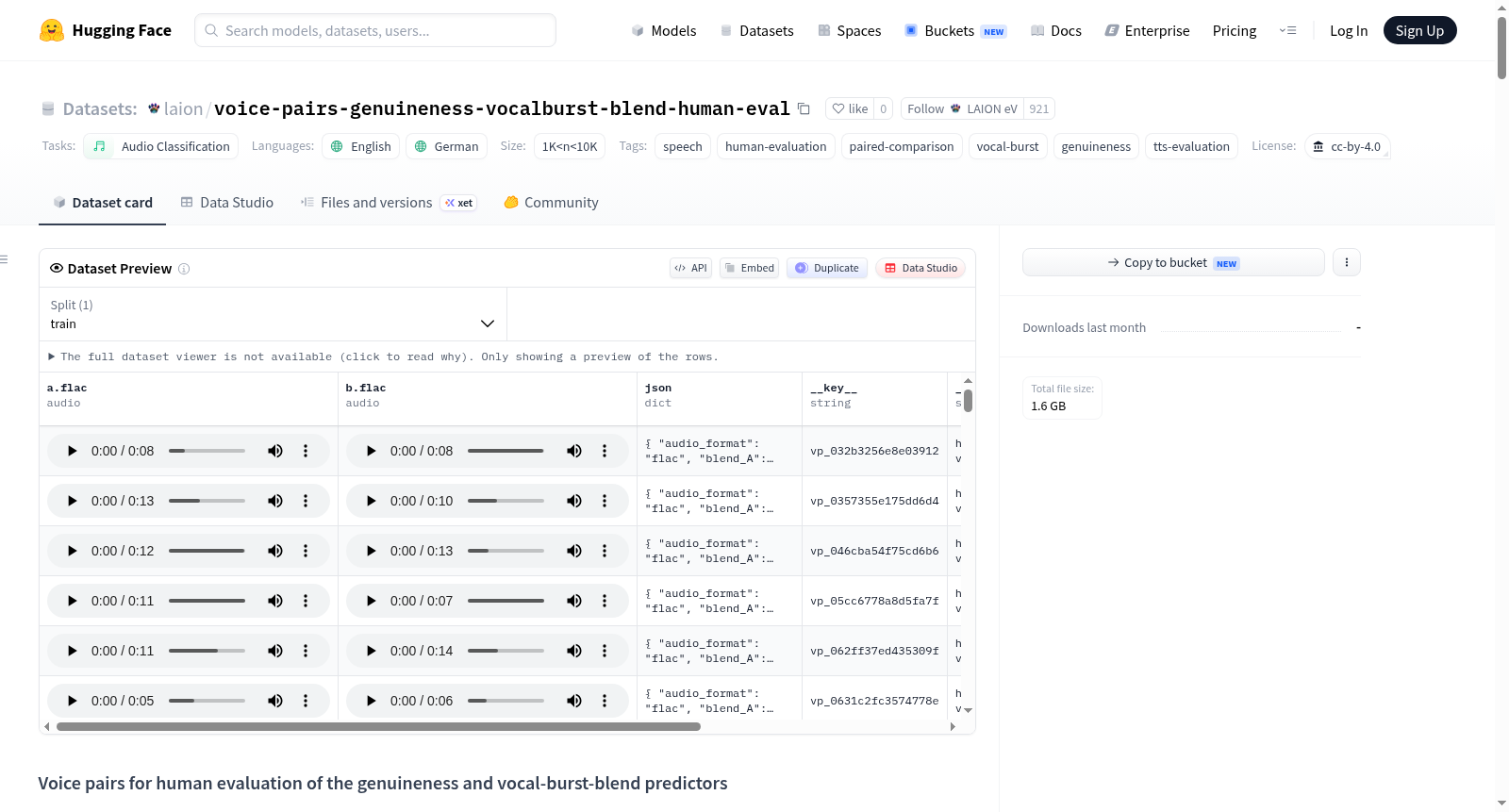Click the cc-by-4.0 license tag
The width and height of the screenshot is (1509, 812).
(x=1348, y=146)
